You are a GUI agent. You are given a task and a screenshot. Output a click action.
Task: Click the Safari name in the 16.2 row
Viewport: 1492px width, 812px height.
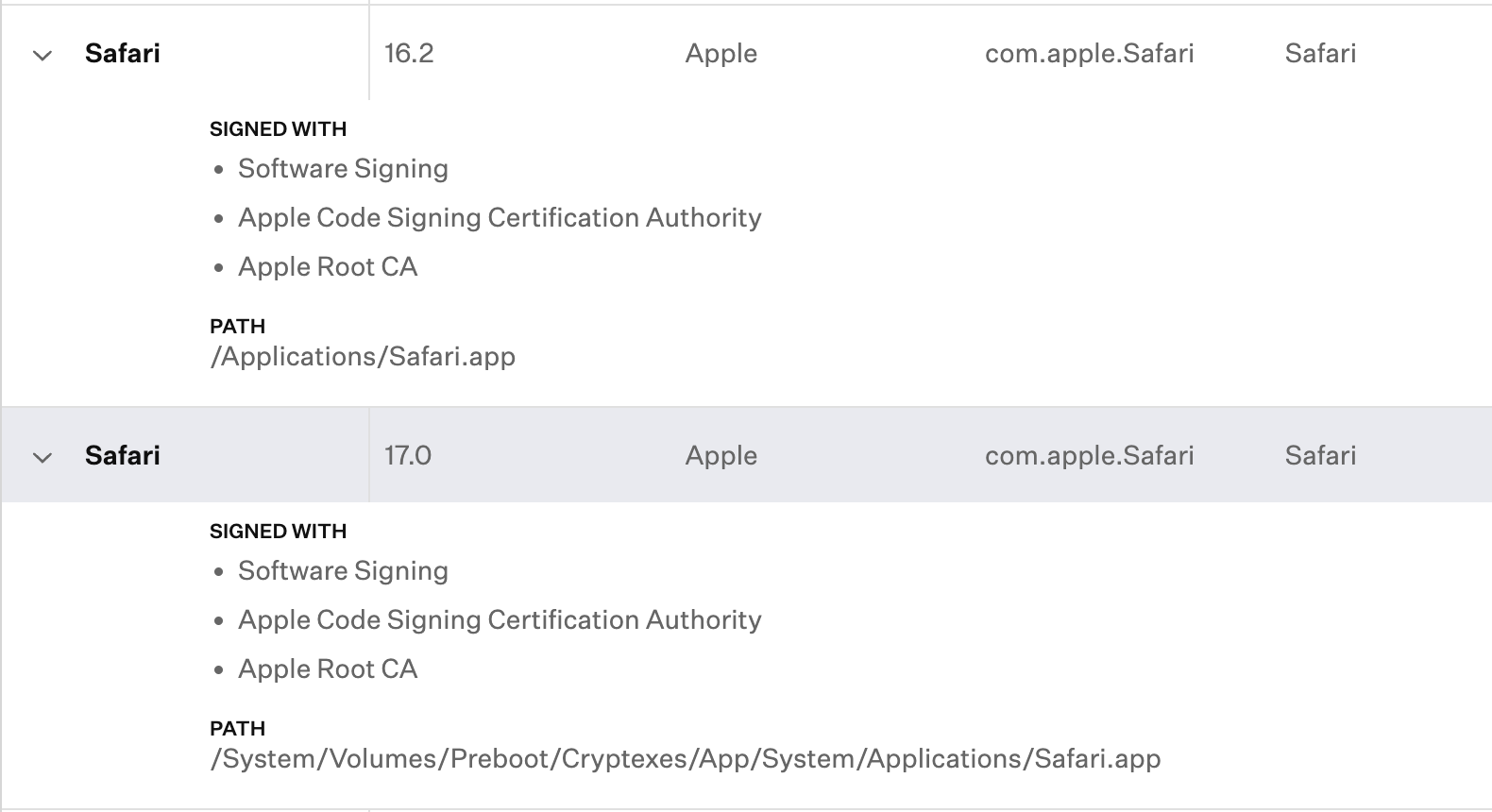coord(123,54)
